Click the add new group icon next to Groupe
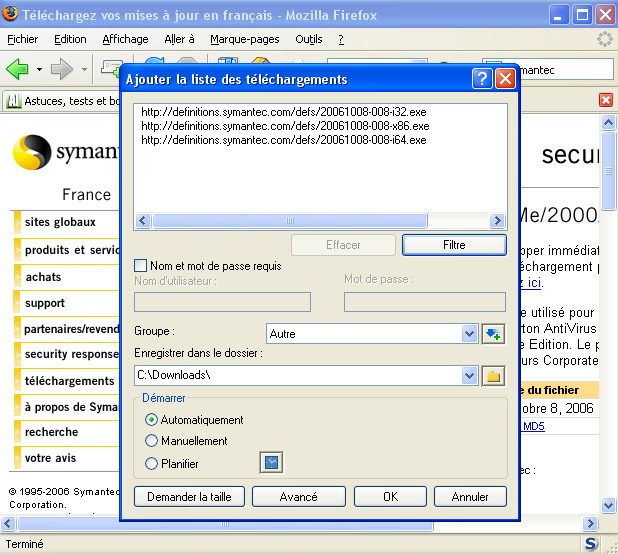Image resolution: width=618 pixels, height=554 pixels. coord(493,334)
